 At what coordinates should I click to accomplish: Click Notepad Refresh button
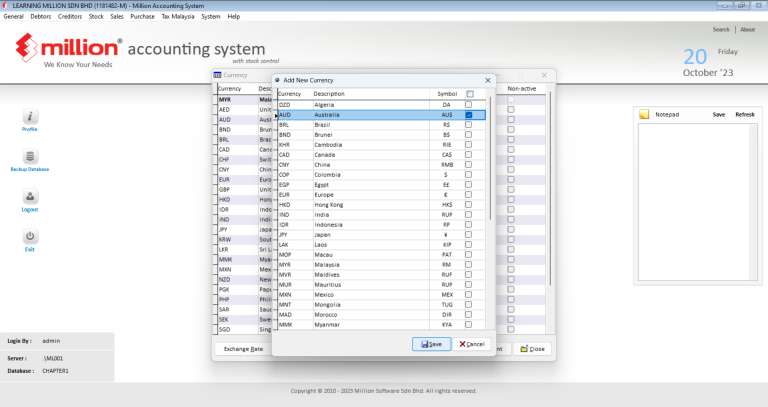(744, 115)
